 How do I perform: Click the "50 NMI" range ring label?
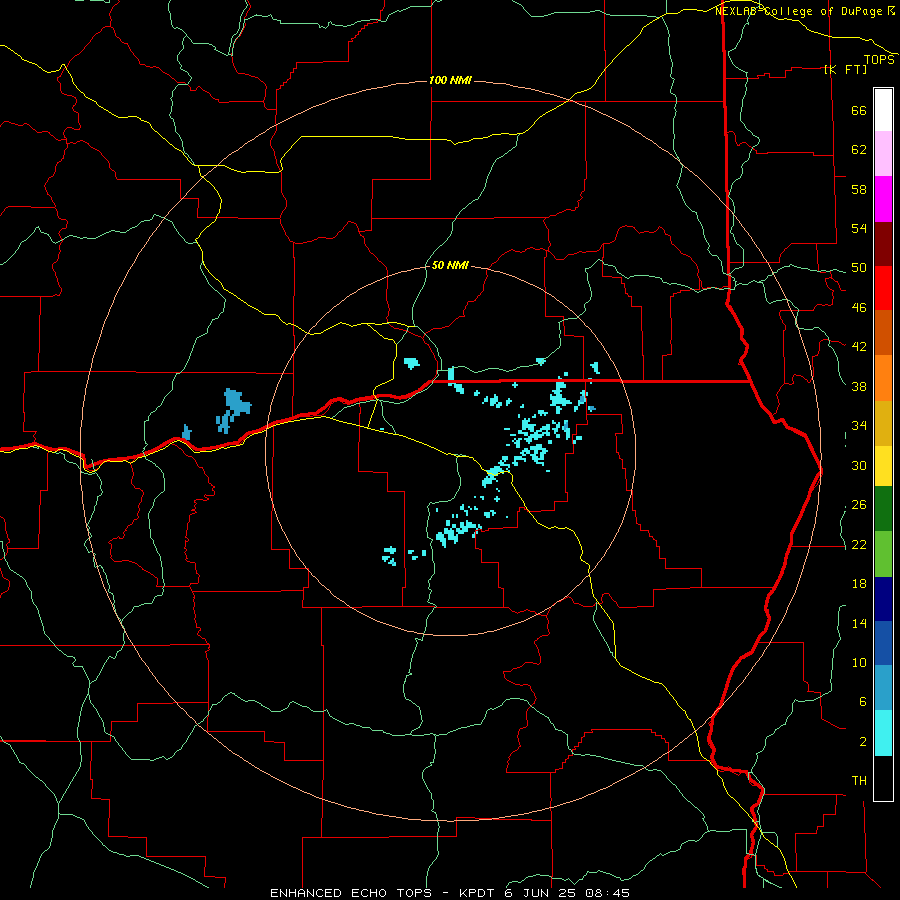pos(450,265)
